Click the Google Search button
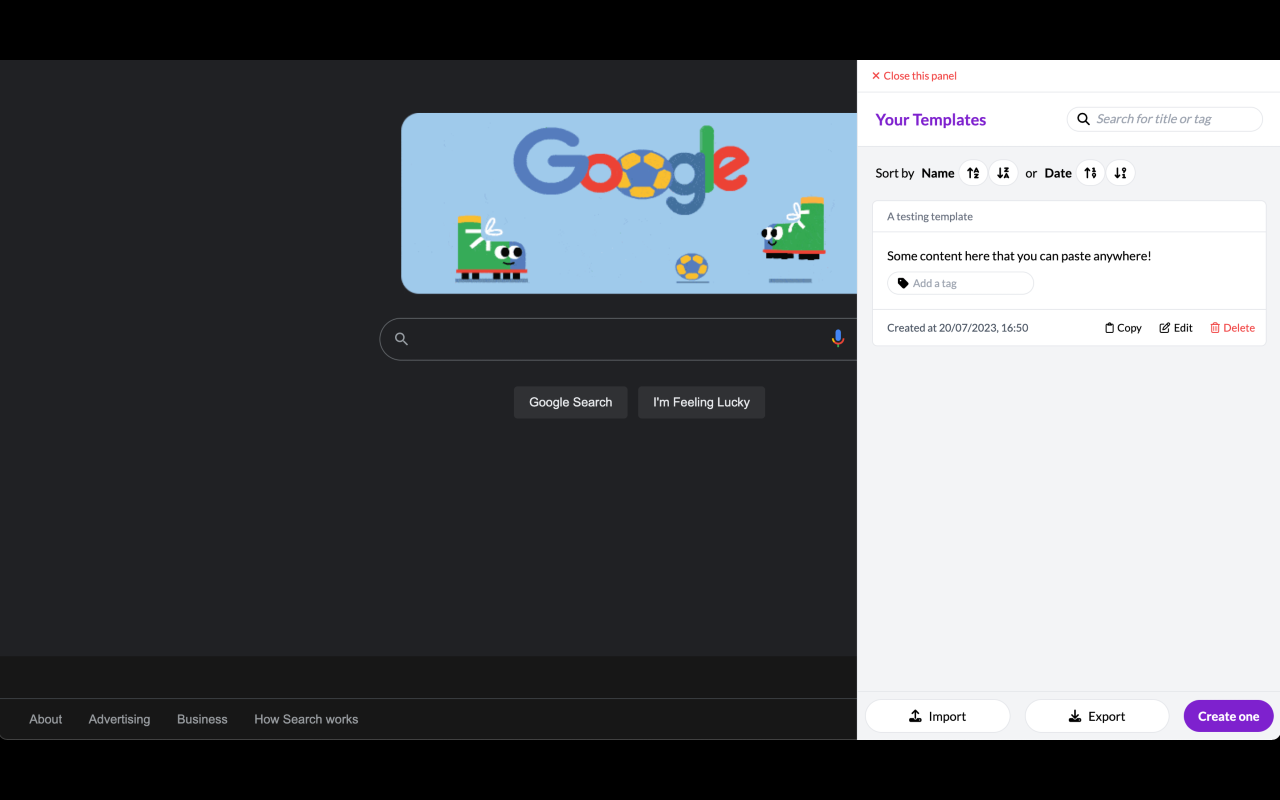 pos(570,402)
